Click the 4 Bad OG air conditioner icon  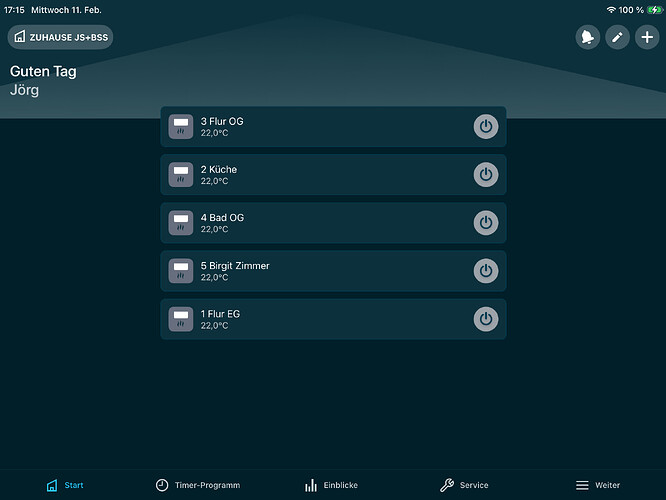tap(181, 223)
